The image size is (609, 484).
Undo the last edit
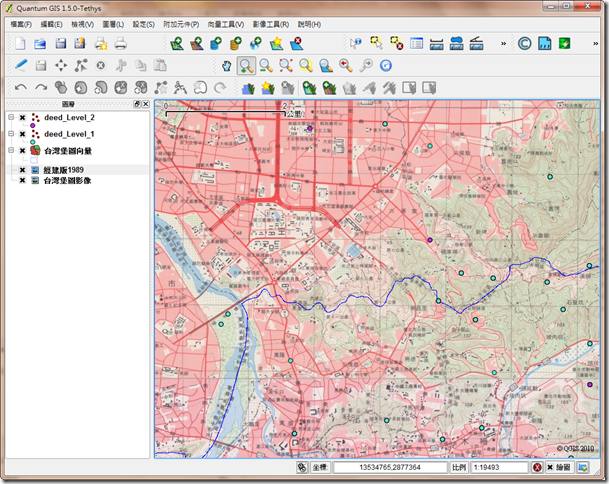pos(21,88)
